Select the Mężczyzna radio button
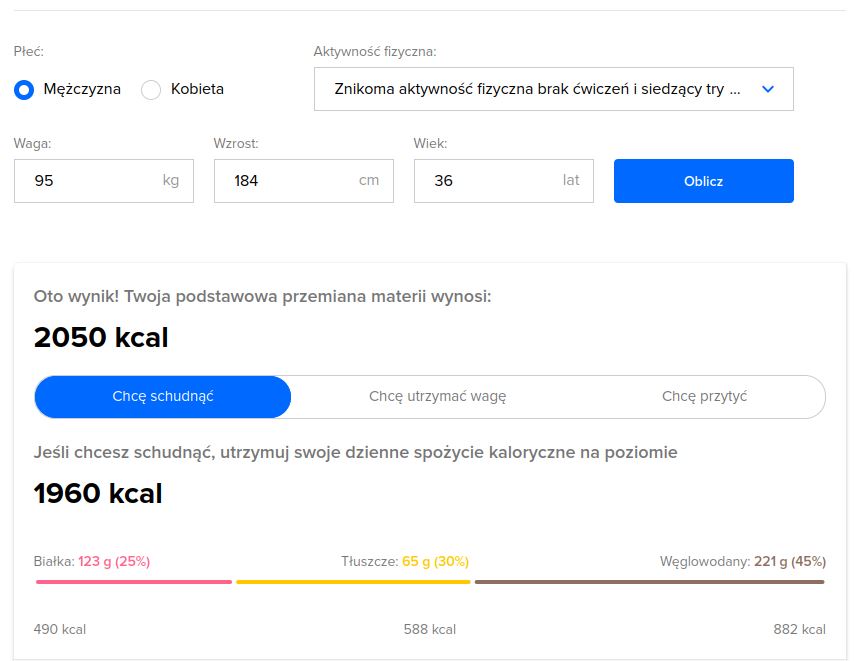Screen dimensions: 861x661 click(x=24, y=89)
